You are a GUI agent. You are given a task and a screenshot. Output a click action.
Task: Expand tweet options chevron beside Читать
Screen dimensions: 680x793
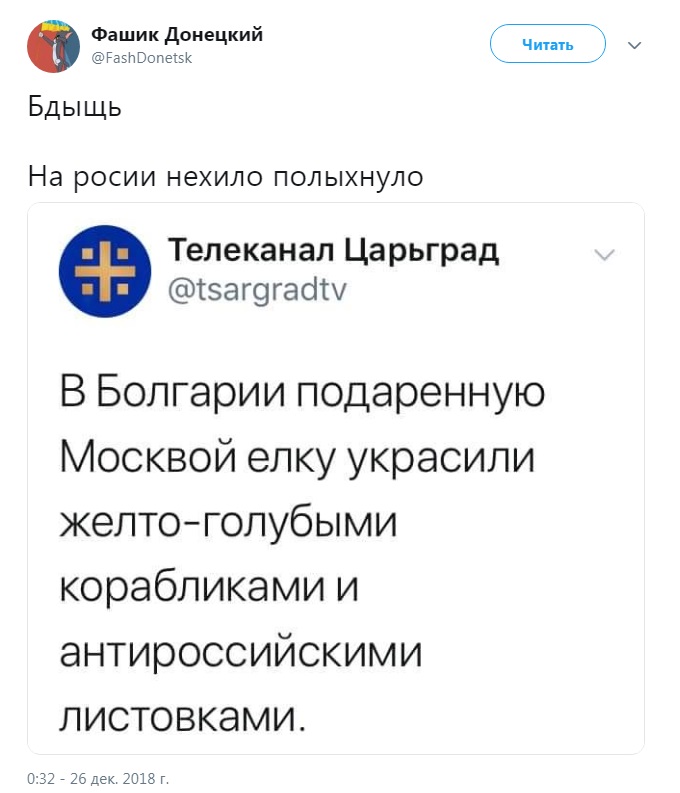click(633, 45)
